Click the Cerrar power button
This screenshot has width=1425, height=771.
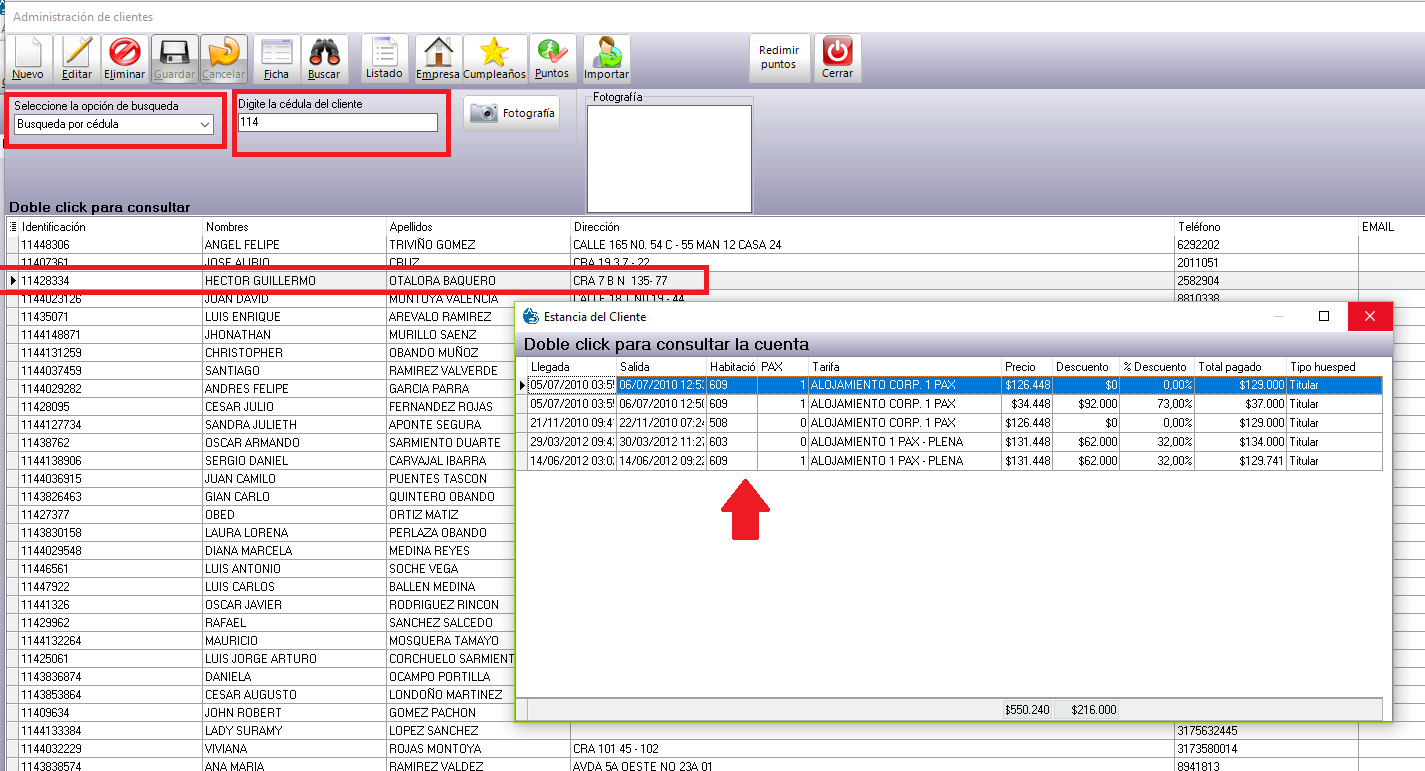pos(837,58)
